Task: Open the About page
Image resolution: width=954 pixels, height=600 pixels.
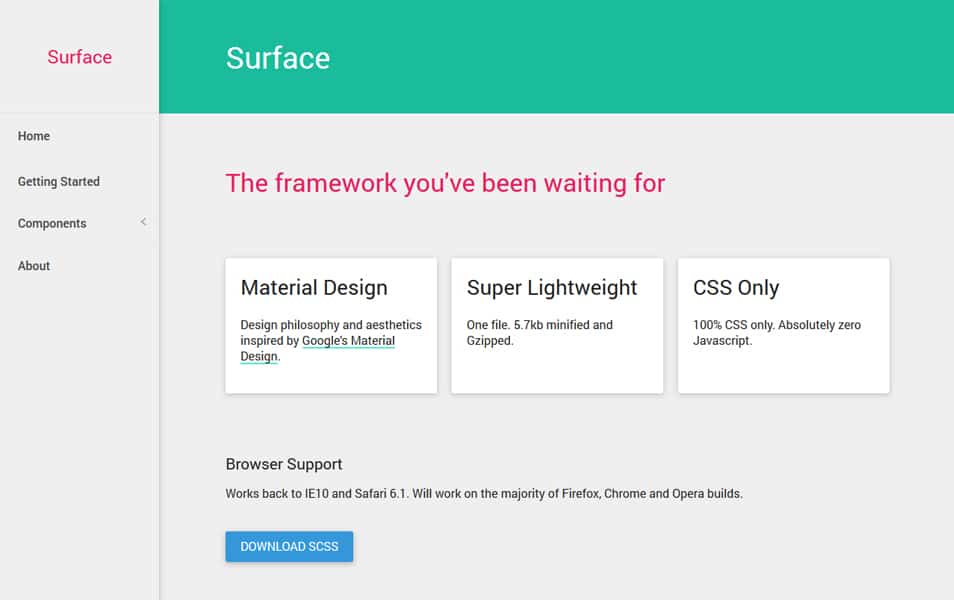Action: (x=33, y=266)
